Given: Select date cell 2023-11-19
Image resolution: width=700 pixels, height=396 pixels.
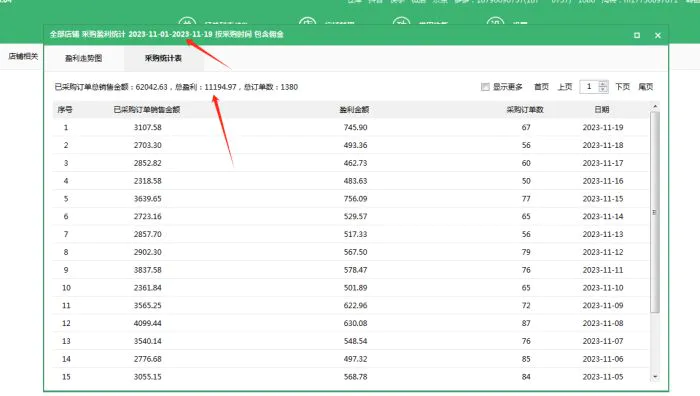Looking at the screenshot, I should coord(603,127).
